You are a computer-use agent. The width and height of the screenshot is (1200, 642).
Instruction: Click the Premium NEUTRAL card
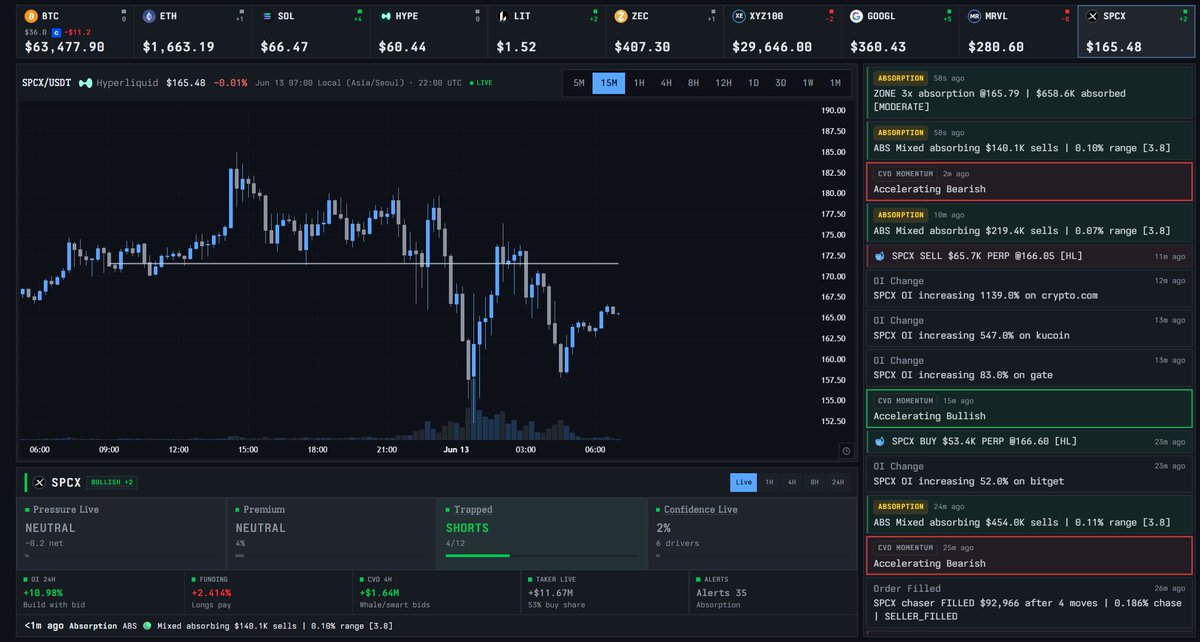tap(331, 534)
